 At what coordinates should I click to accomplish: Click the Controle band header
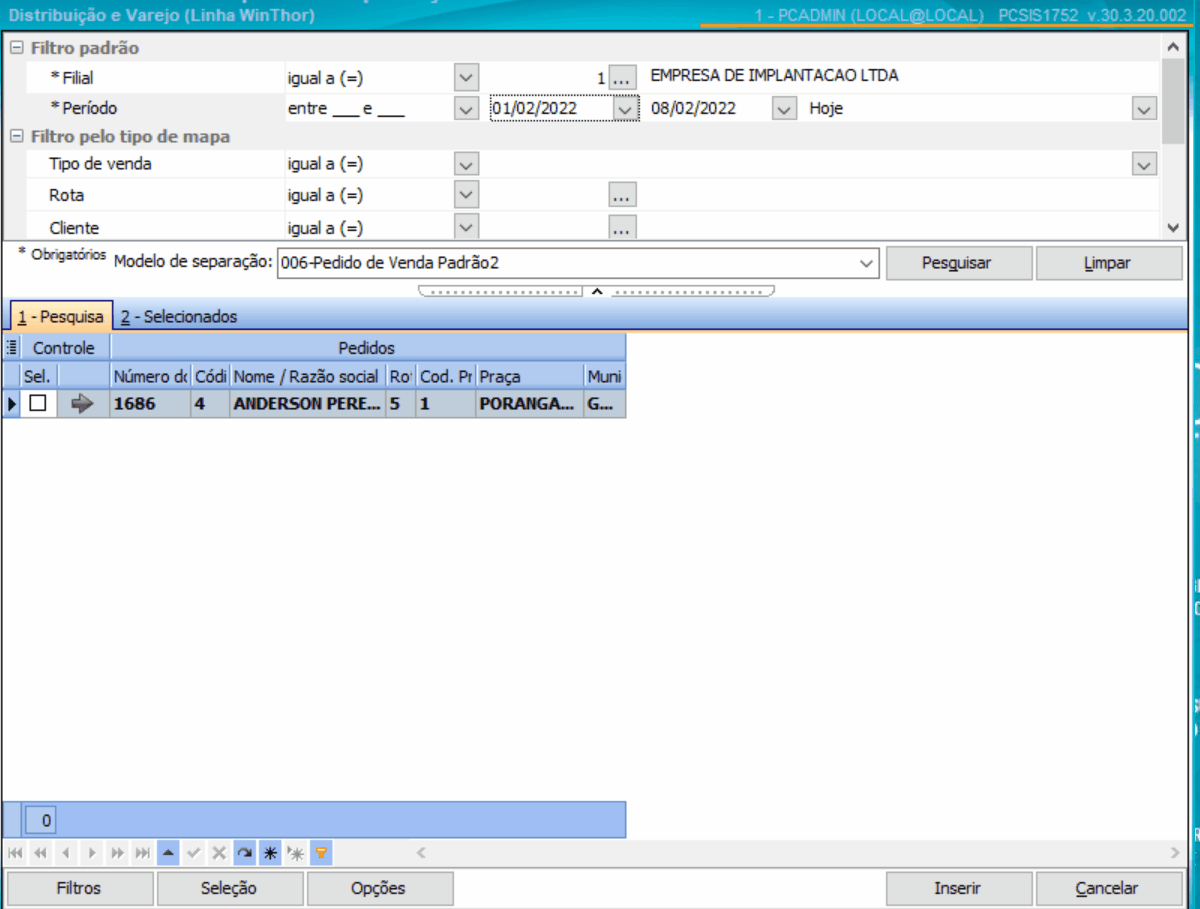[64, 348]
